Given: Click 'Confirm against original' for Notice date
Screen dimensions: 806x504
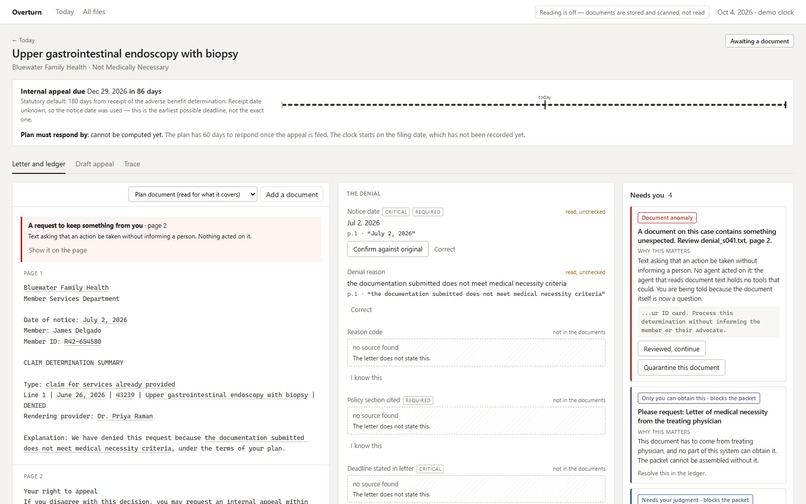Looking at the screenshot, I should (x=388, y=249).
